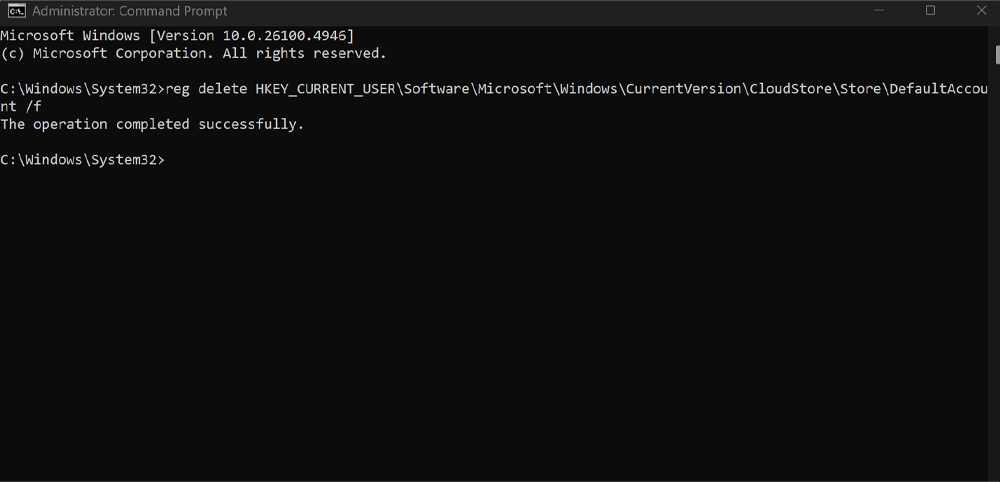Click the "(c) Microsoft Corporation" copyright line

point(193,53)
